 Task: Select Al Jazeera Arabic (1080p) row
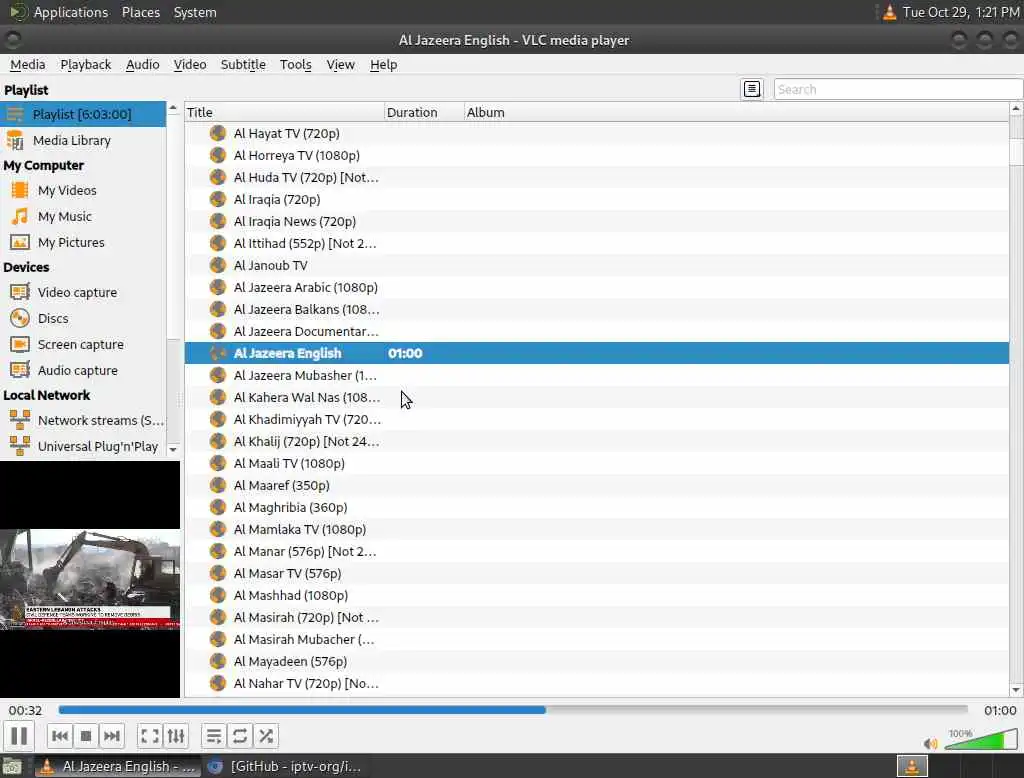point(596,287)
